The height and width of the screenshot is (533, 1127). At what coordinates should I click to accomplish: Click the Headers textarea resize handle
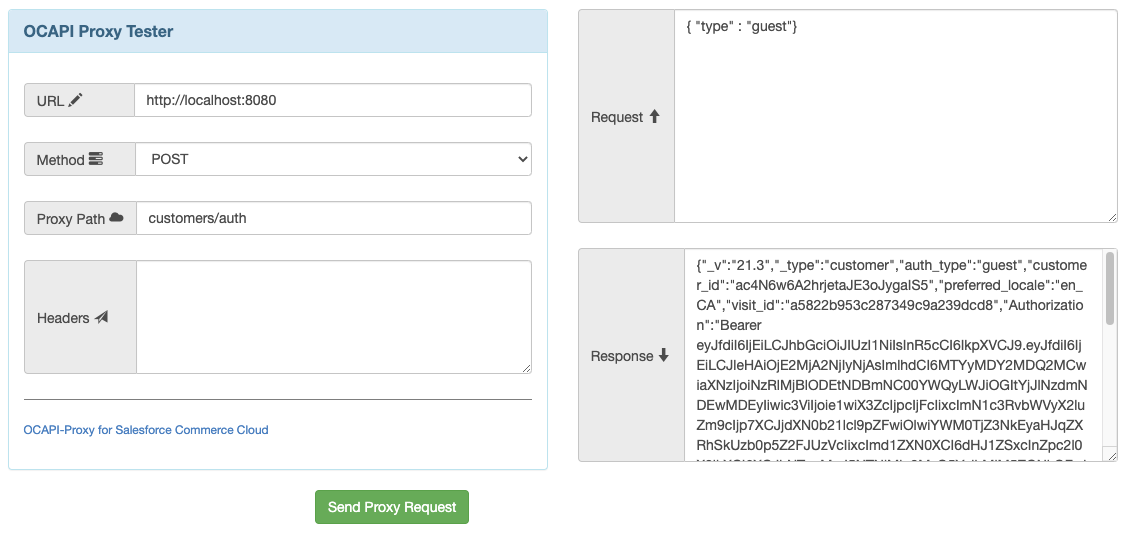(x=525, y=367)
